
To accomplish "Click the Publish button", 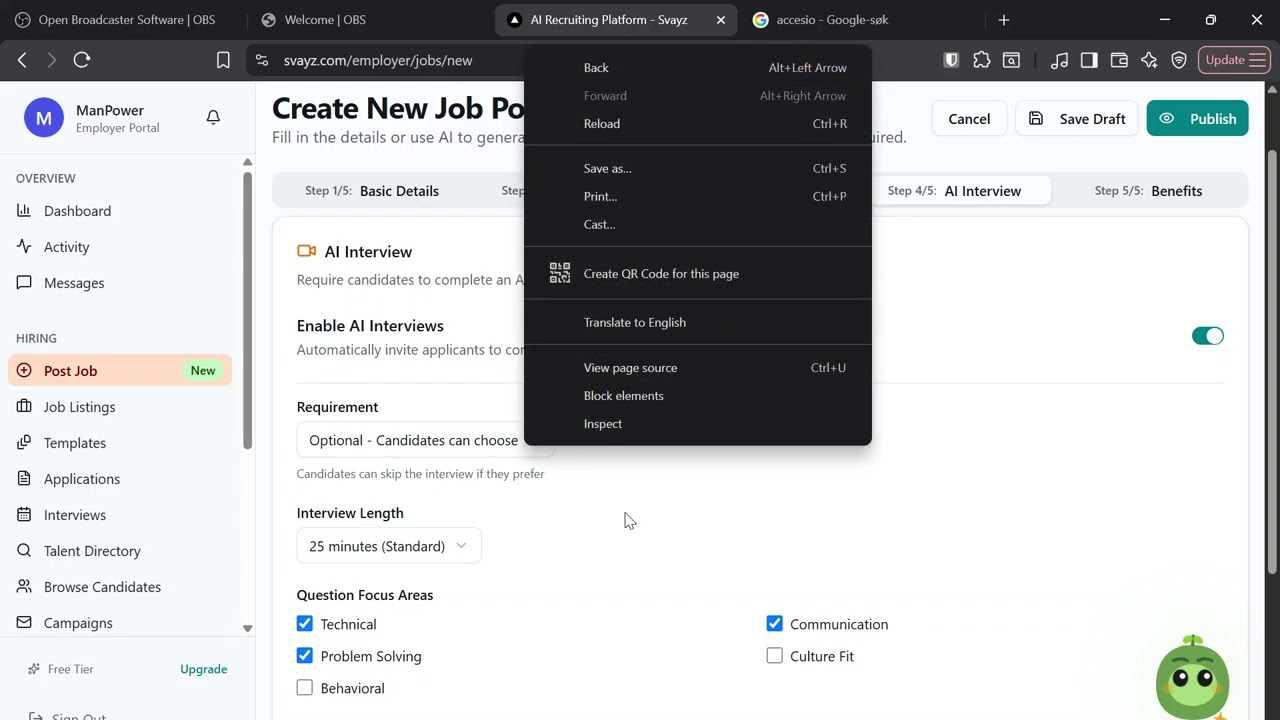I will tap(1197, 119).
